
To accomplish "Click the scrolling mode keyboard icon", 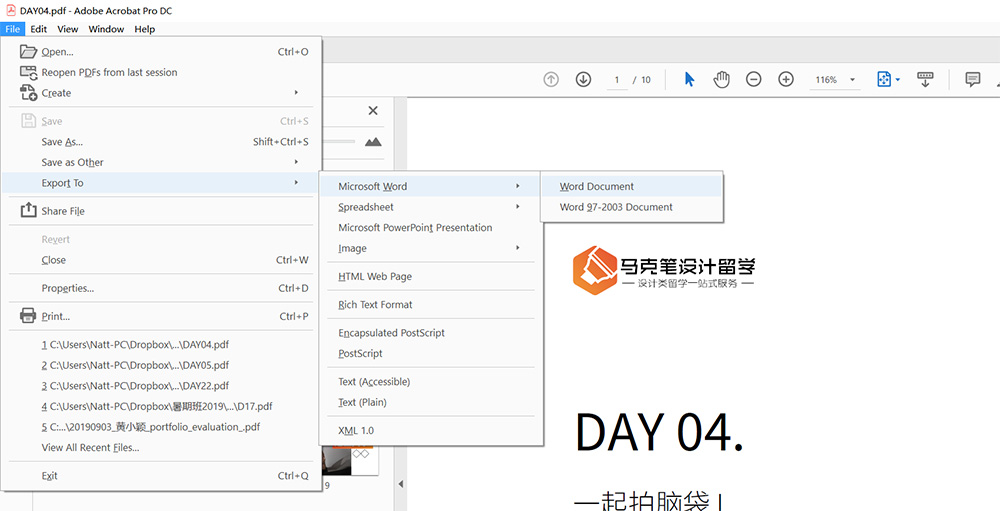I will pyautogui.click(x=924, y=80).
